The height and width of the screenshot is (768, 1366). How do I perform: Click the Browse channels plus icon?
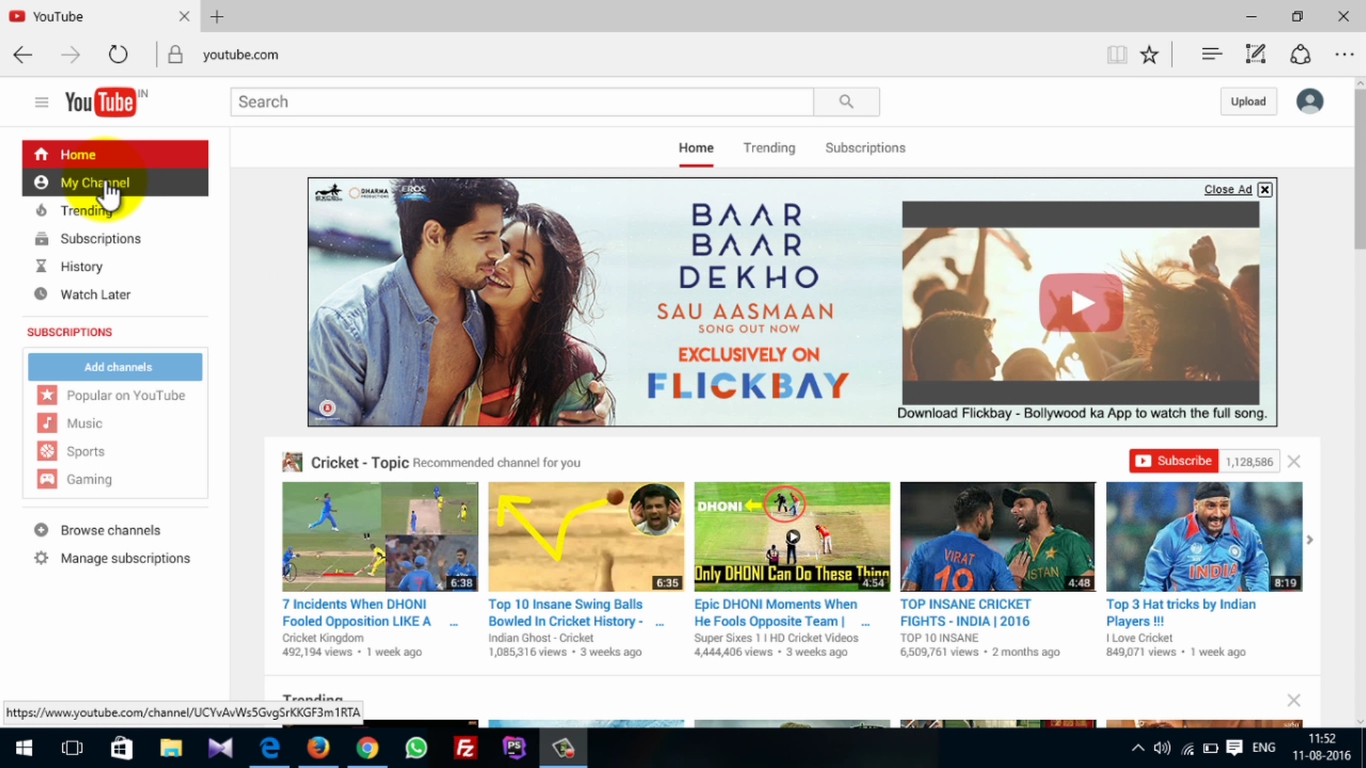(41, 530)
